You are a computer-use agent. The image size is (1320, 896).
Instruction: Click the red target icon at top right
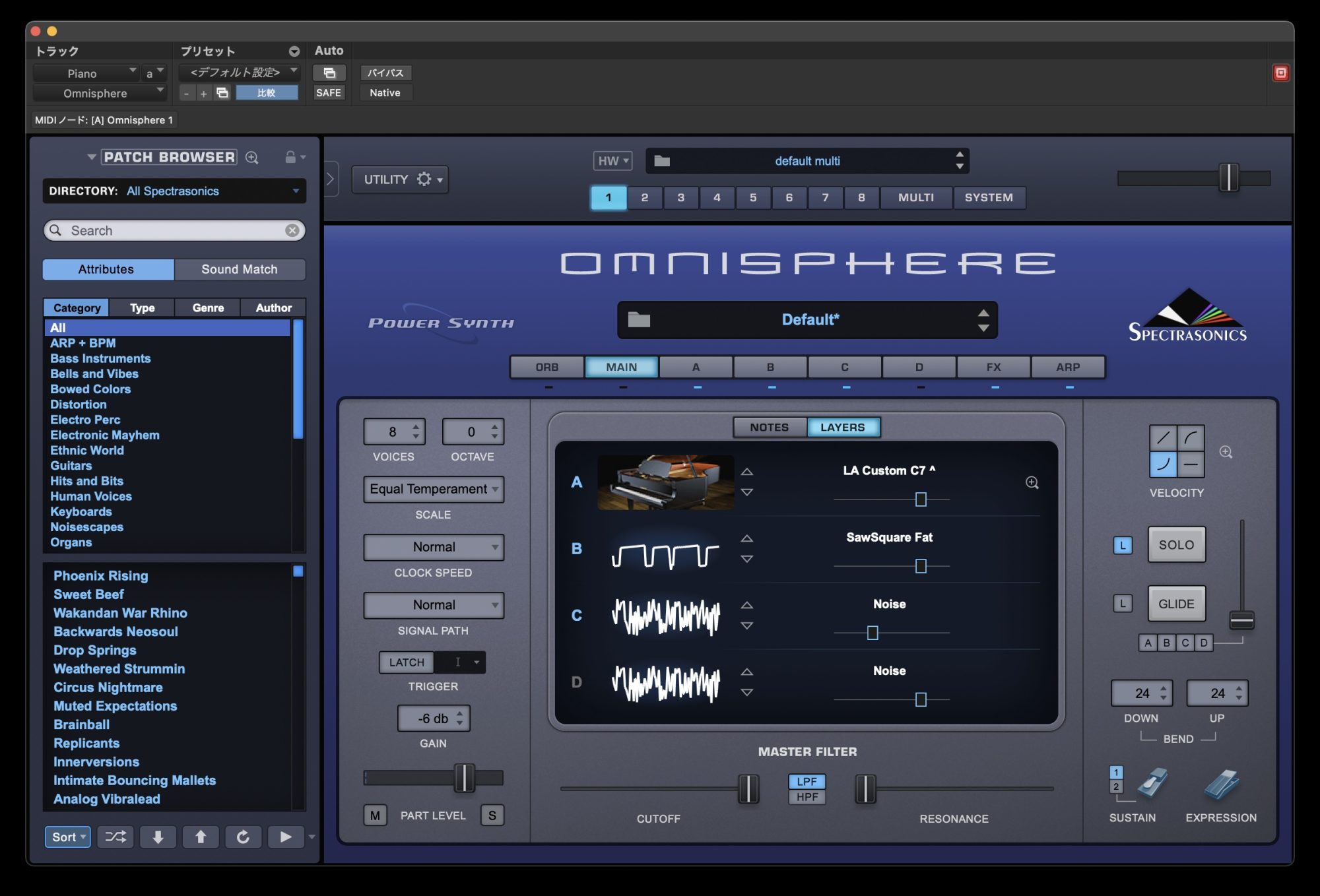pos(1280,73)
